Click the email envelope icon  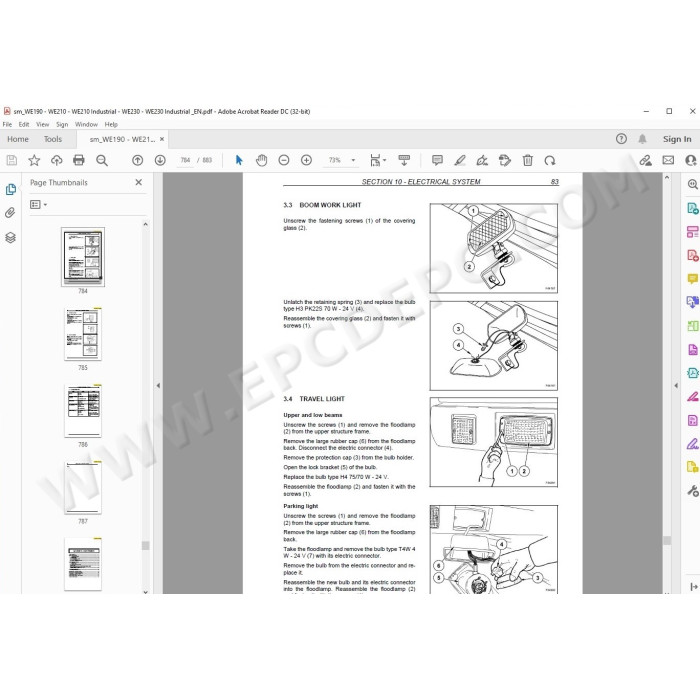668,160
